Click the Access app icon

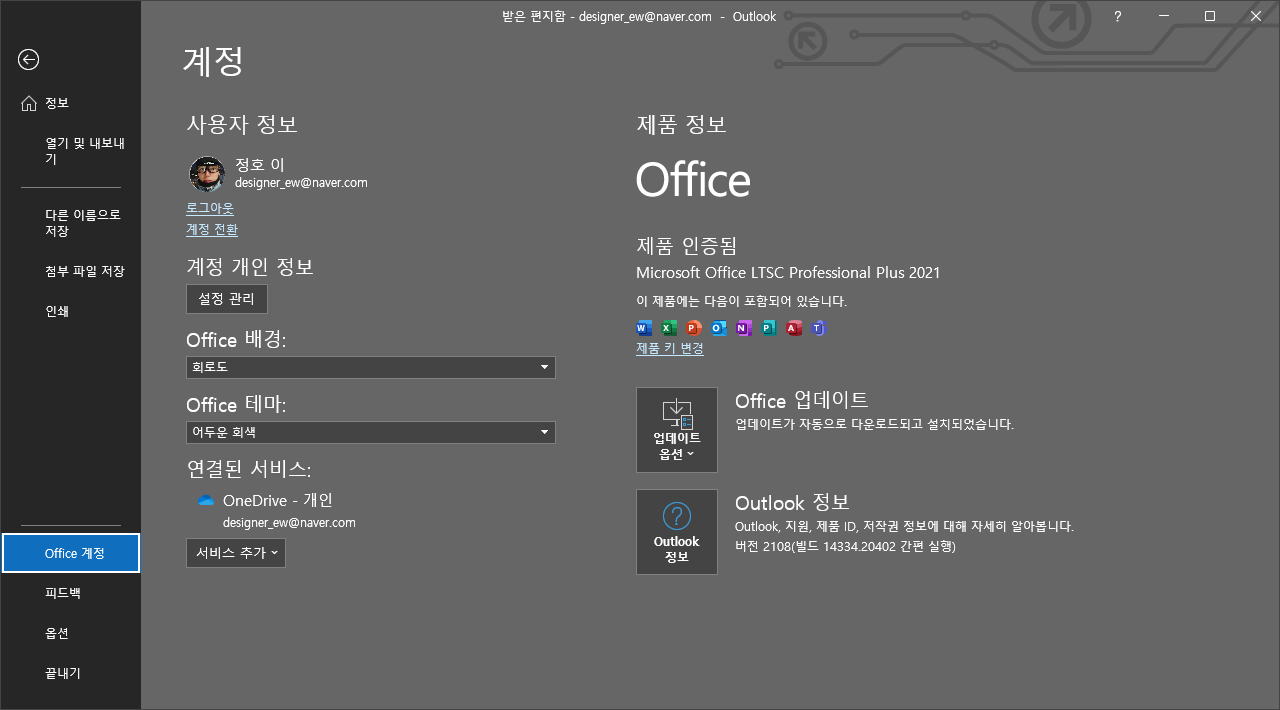pyautogui.click(x=794, y=328)
